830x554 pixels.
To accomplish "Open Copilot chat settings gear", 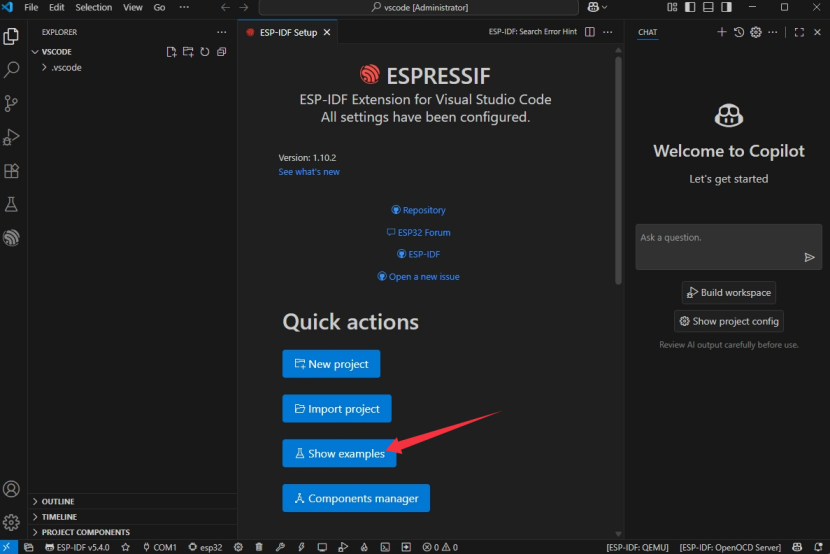I will tap(756, 32).
